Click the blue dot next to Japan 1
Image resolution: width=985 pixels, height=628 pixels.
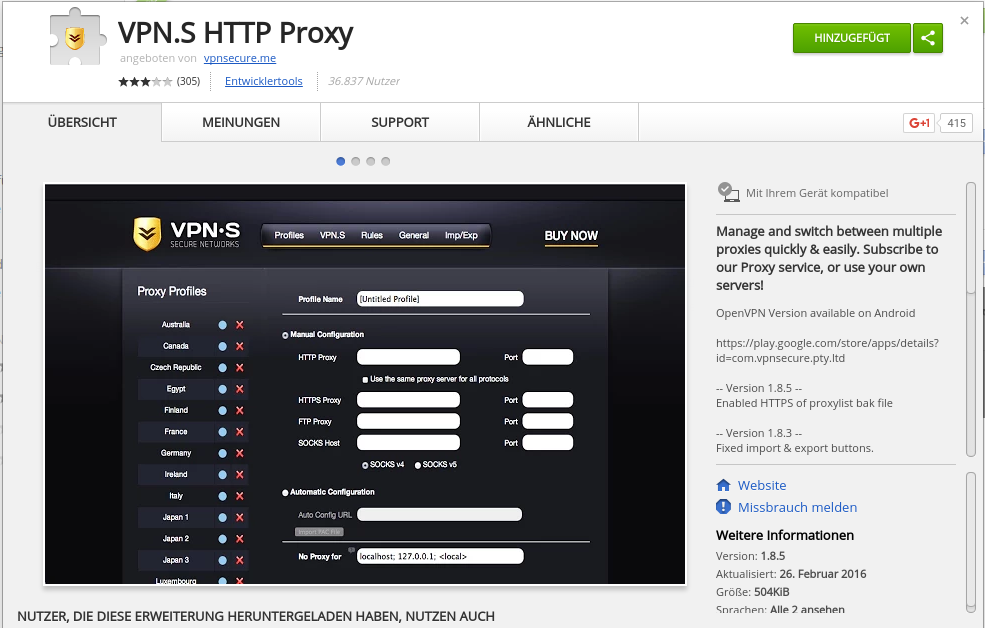[222, 517]
